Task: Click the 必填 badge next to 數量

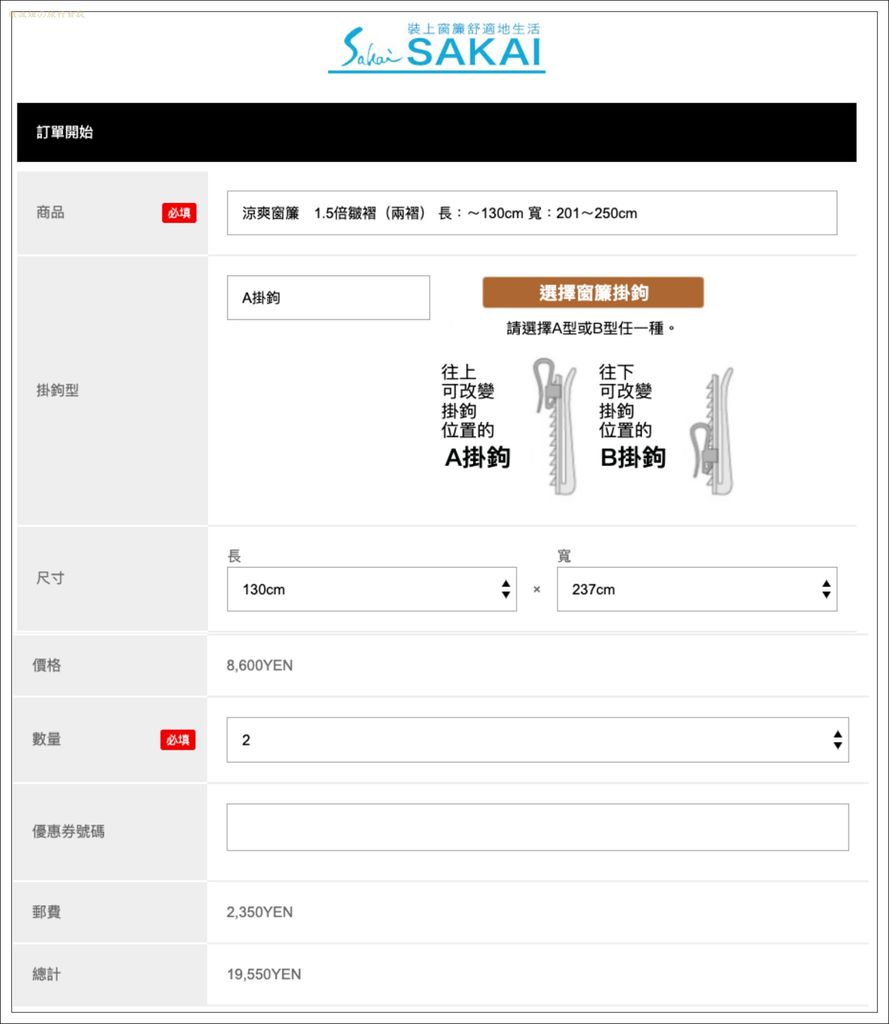Action: coord(178,740)
